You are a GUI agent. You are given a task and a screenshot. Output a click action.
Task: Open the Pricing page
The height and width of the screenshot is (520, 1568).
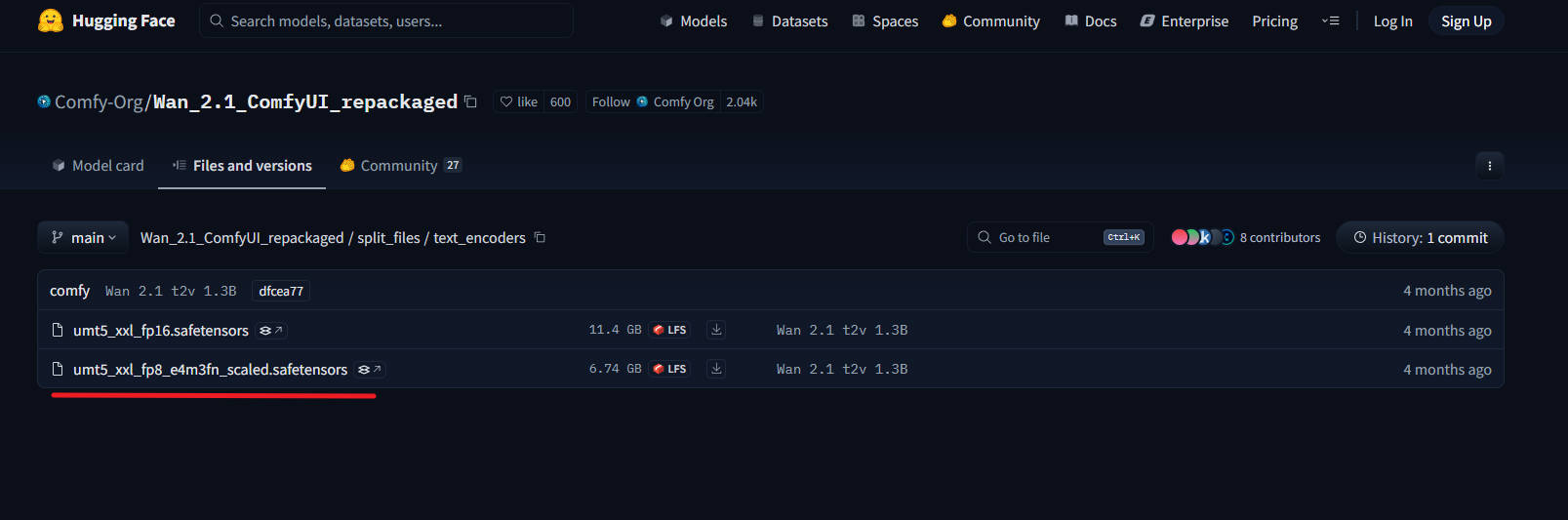[x=1275, y=20]
